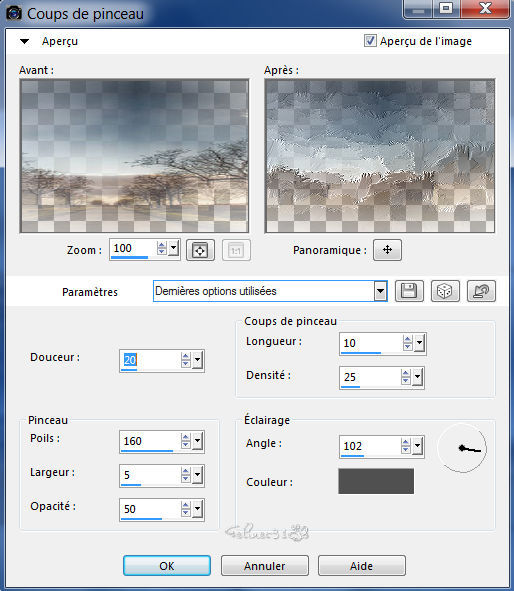Screen dimensions: 514x591
Task: Open help with the Aide button
Action: [x=361, y=565]
